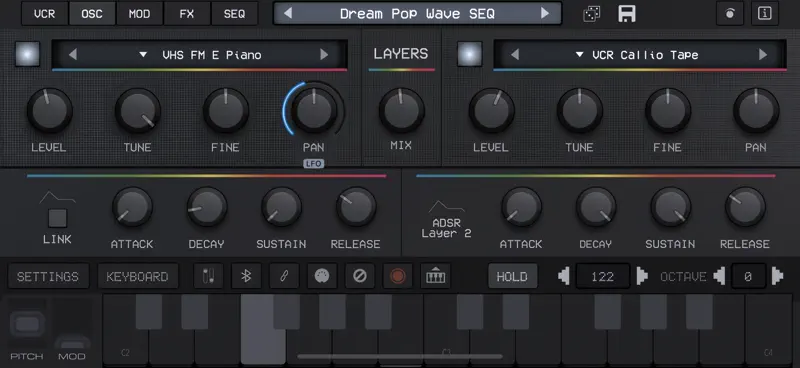Toggle the HOLD button
Screen dimensions: 800x368
coord(512,277)
